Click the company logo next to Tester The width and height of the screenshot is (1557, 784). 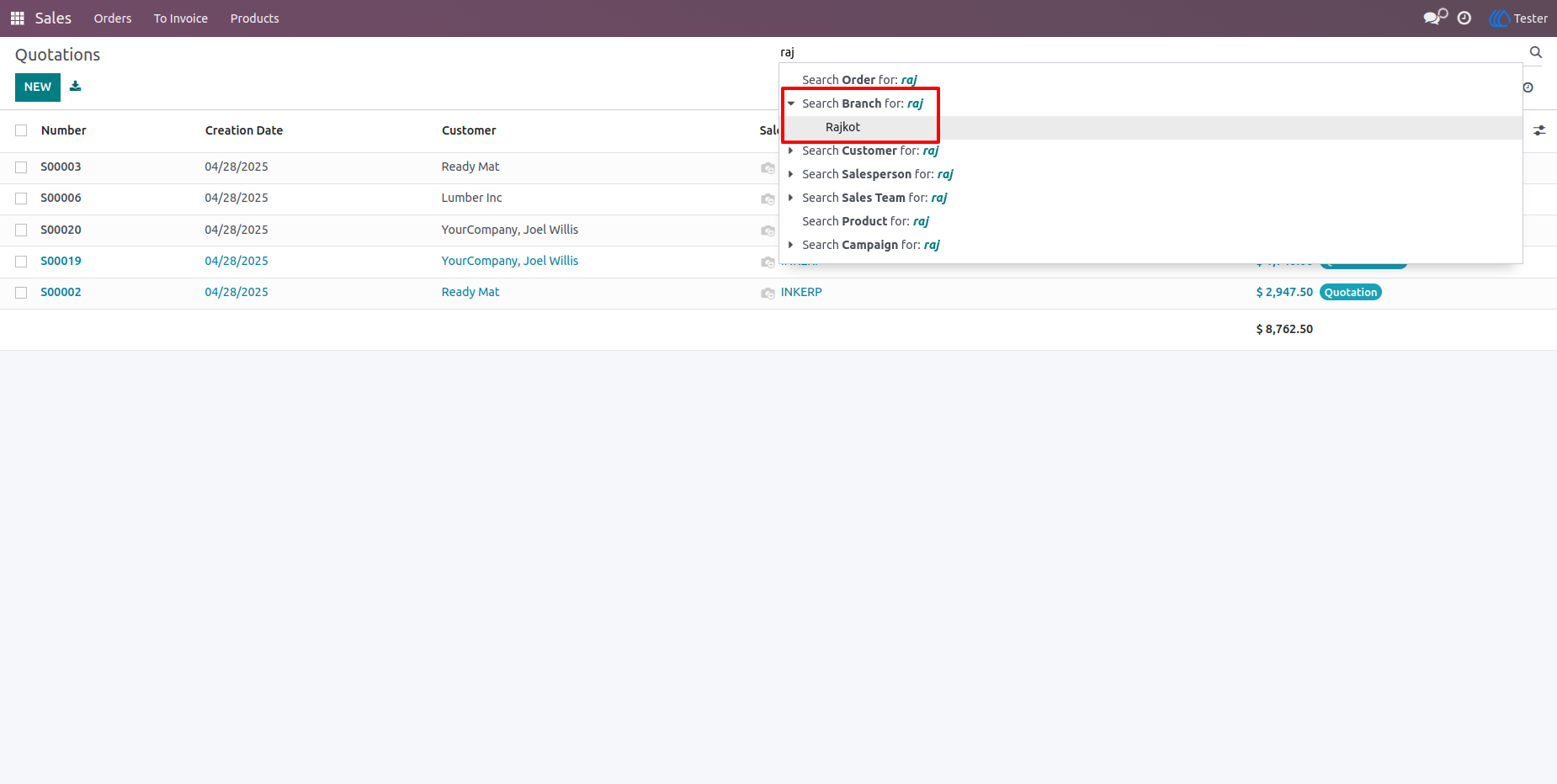click(x=1499, y=19)
